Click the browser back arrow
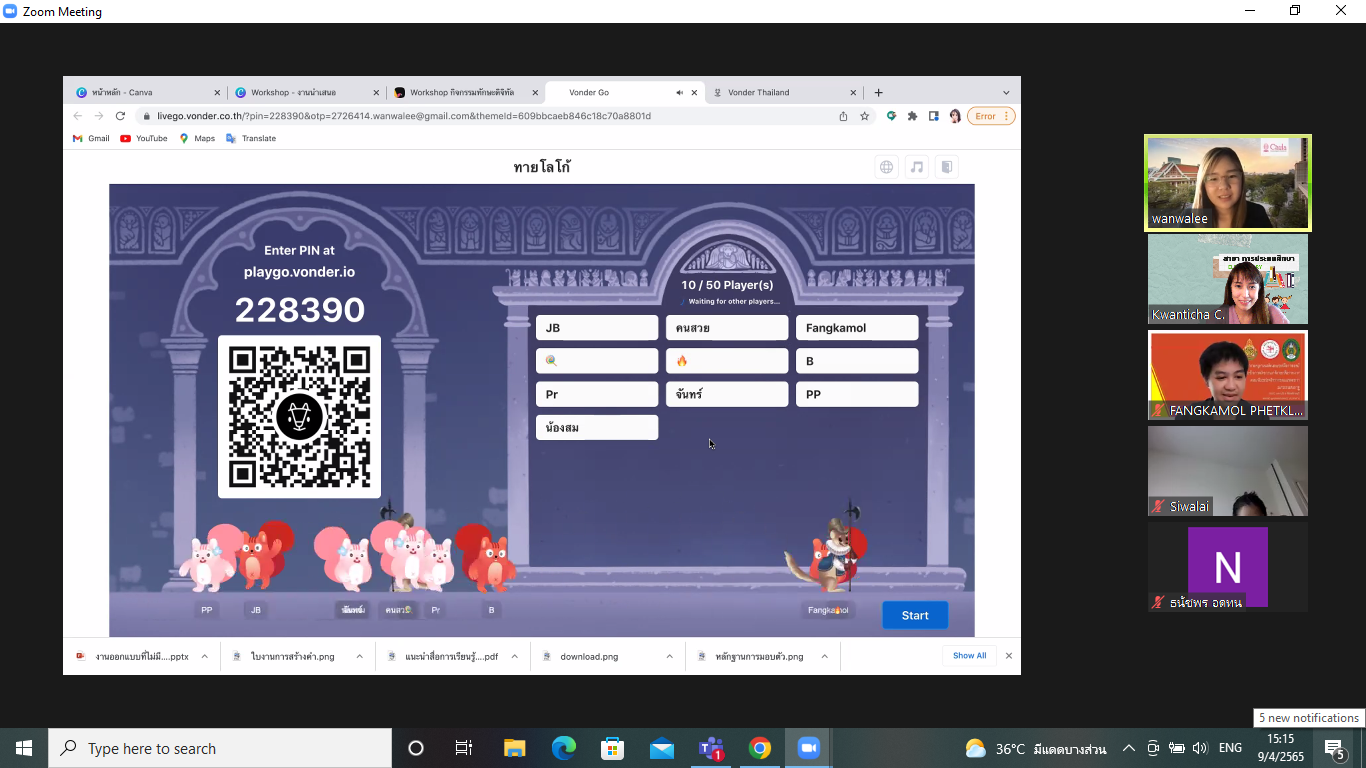The width and height of the screenshot is (1366, 768). coord(78,116)
